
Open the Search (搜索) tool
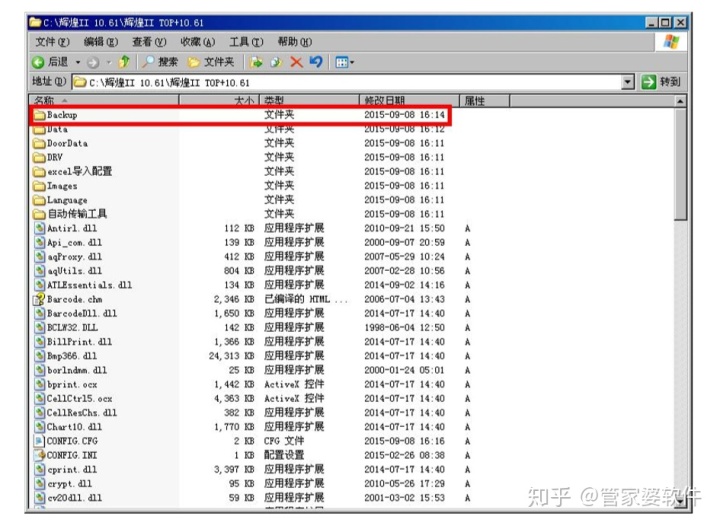point(160,62)
